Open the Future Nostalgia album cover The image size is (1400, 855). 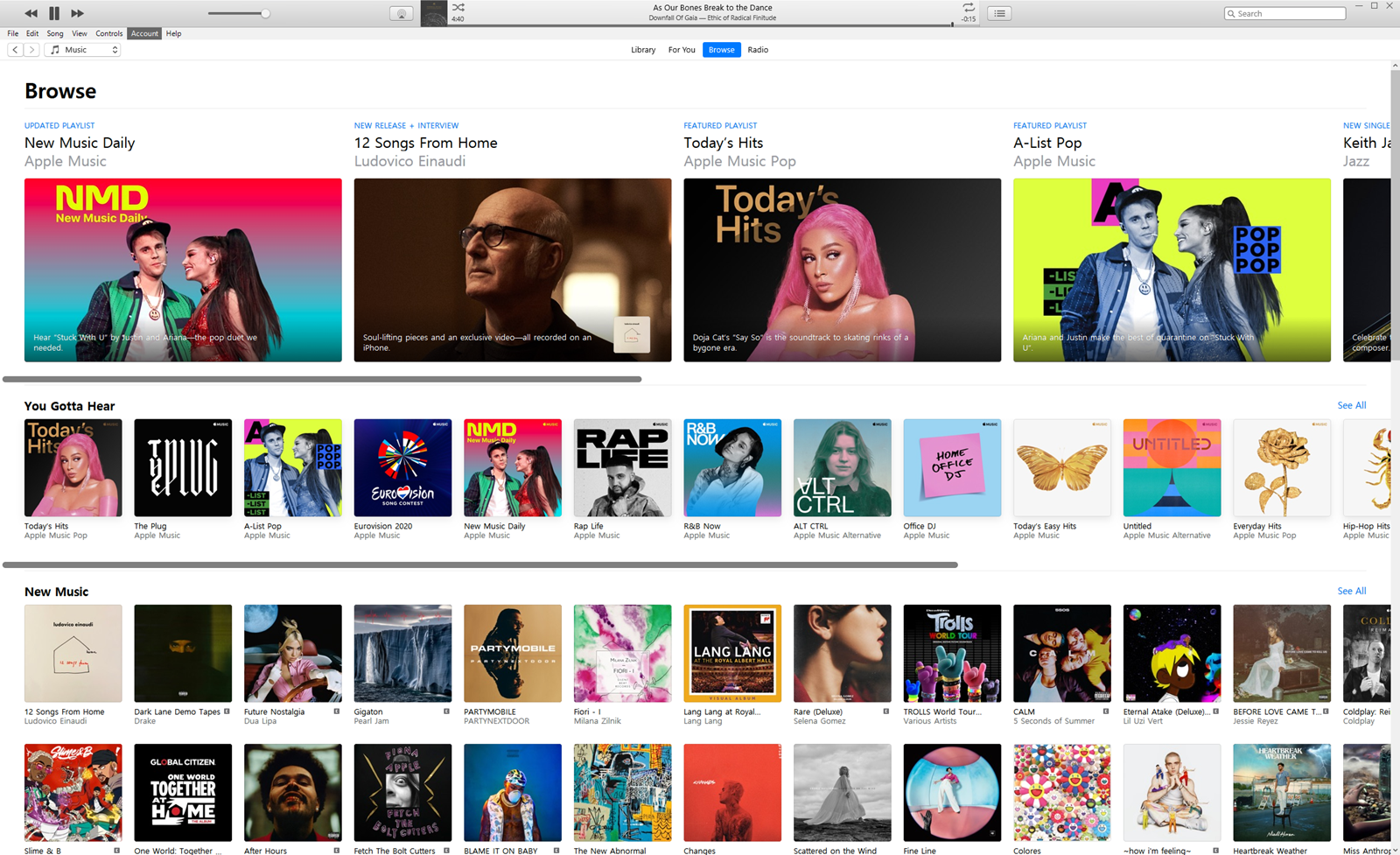pos(293,653)
